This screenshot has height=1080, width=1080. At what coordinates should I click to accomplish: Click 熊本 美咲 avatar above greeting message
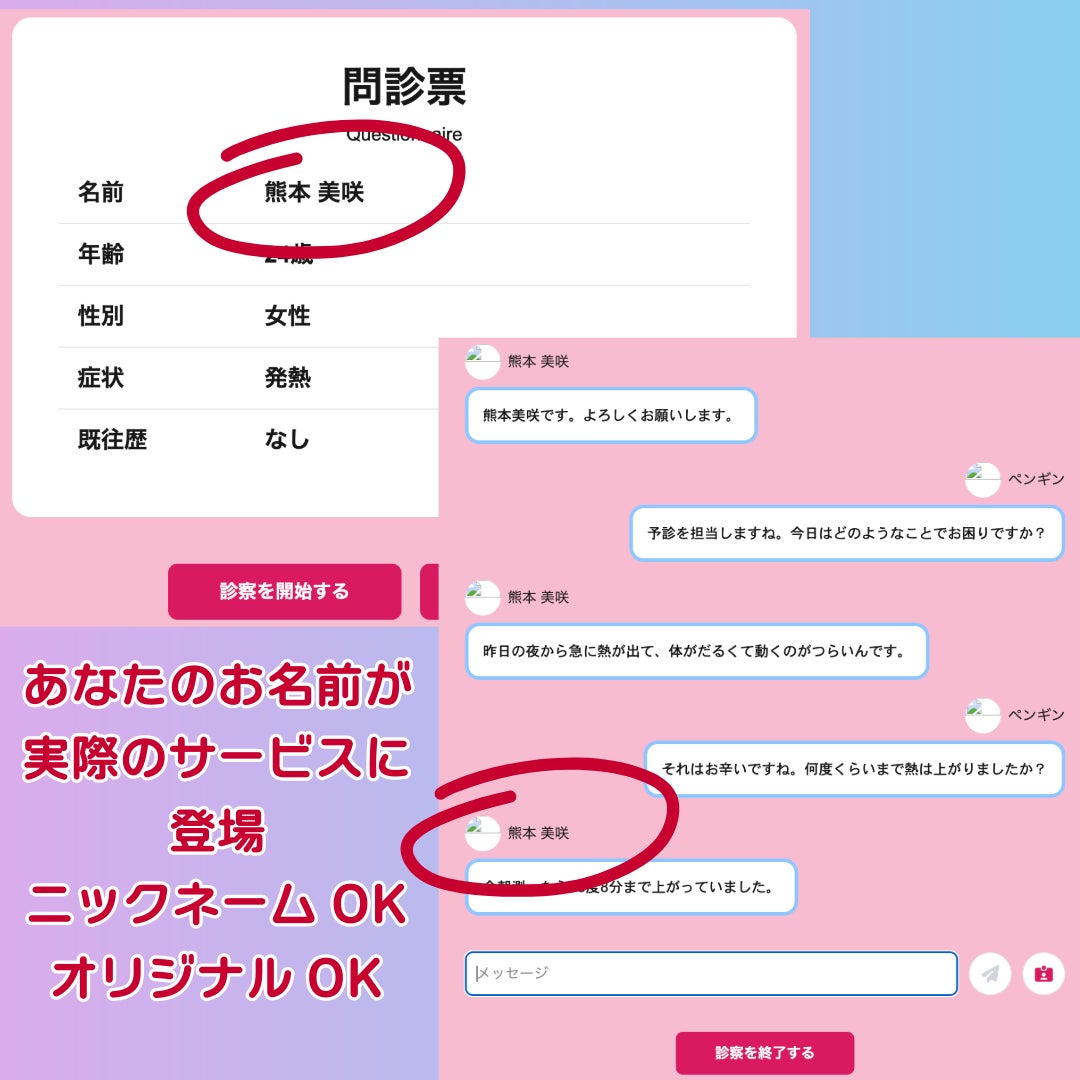point(482,362)
